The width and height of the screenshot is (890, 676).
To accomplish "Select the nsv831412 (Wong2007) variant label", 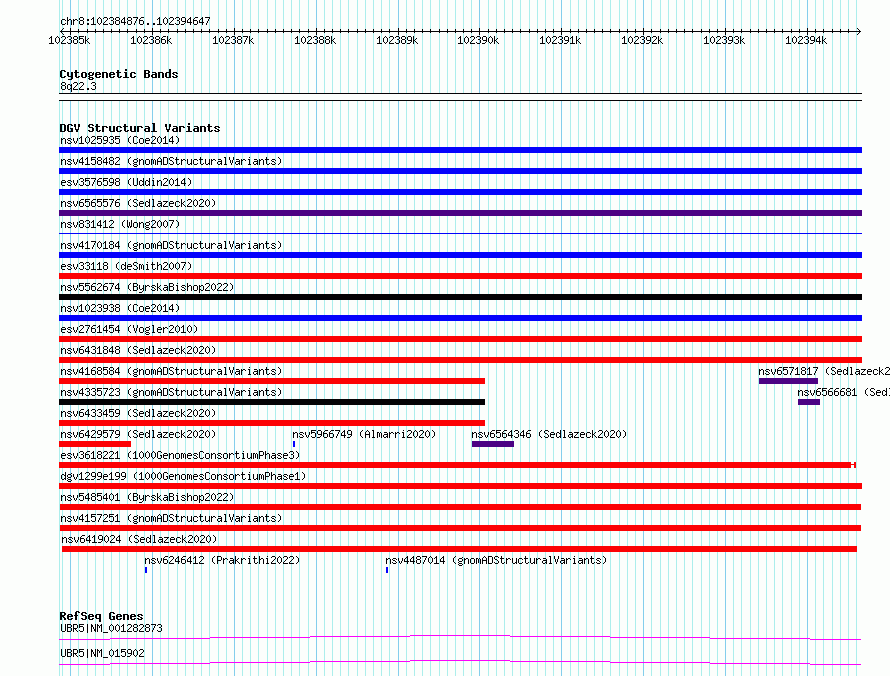I will (120, 224).
